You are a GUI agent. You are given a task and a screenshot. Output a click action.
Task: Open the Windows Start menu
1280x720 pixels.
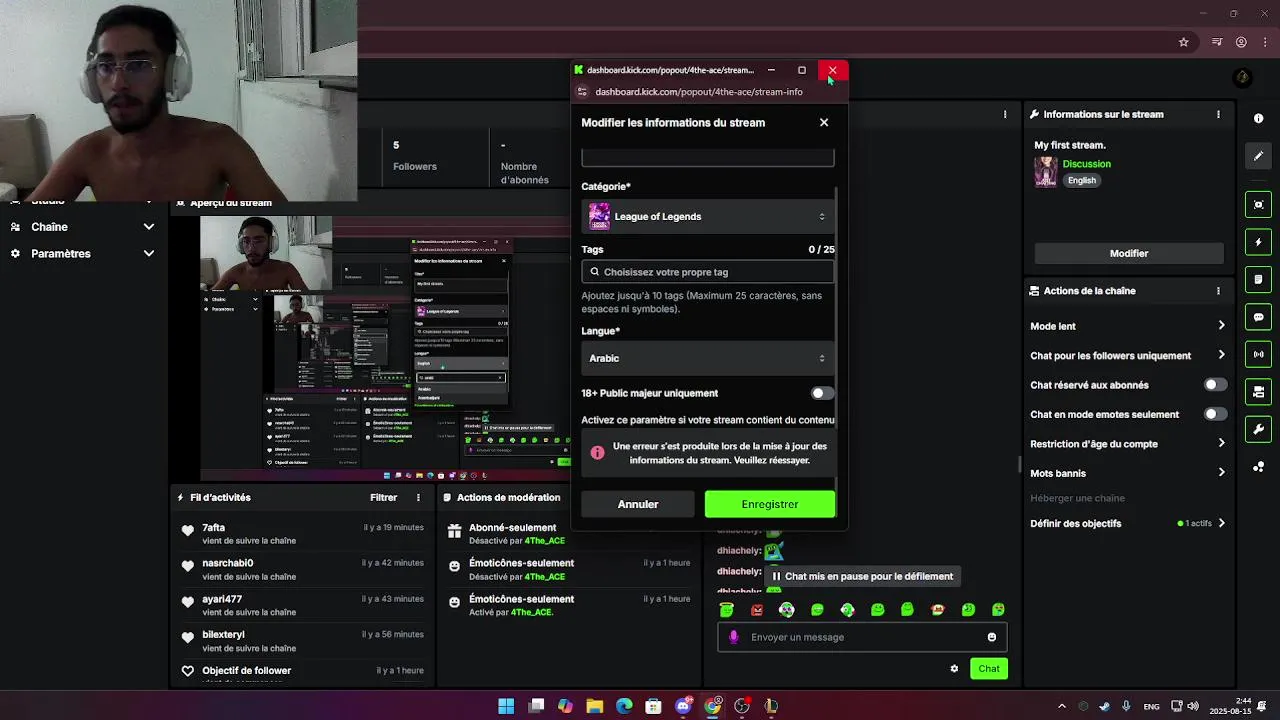(x=506, y=706)
